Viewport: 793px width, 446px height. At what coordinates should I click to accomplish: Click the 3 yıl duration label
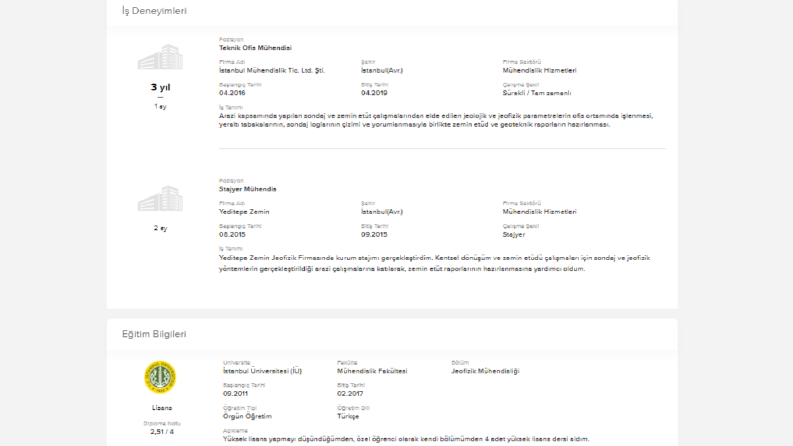tap(160, 87)
